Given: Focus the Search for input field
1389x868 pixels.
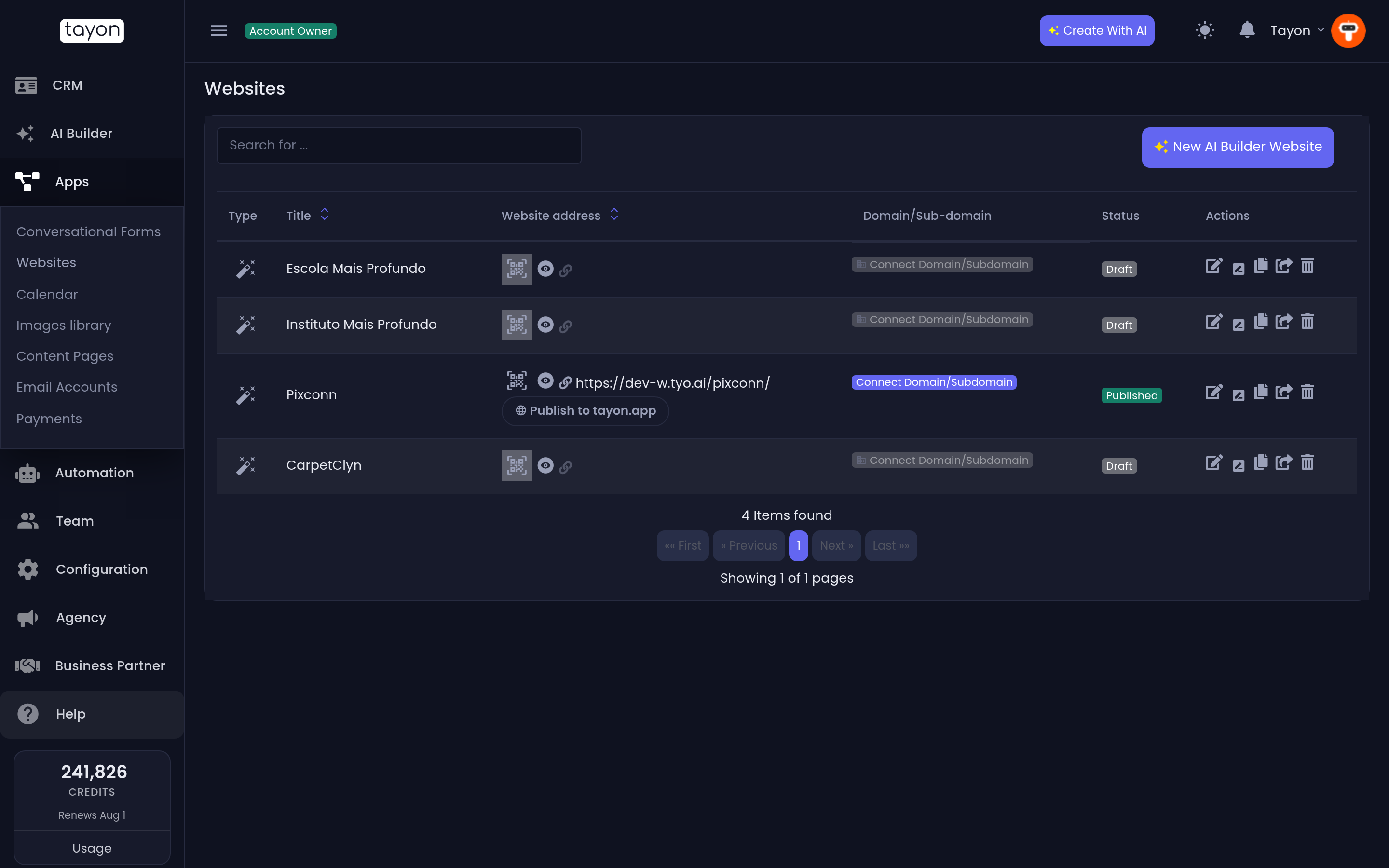Looking at the screenshot, I should click(399, 145).
